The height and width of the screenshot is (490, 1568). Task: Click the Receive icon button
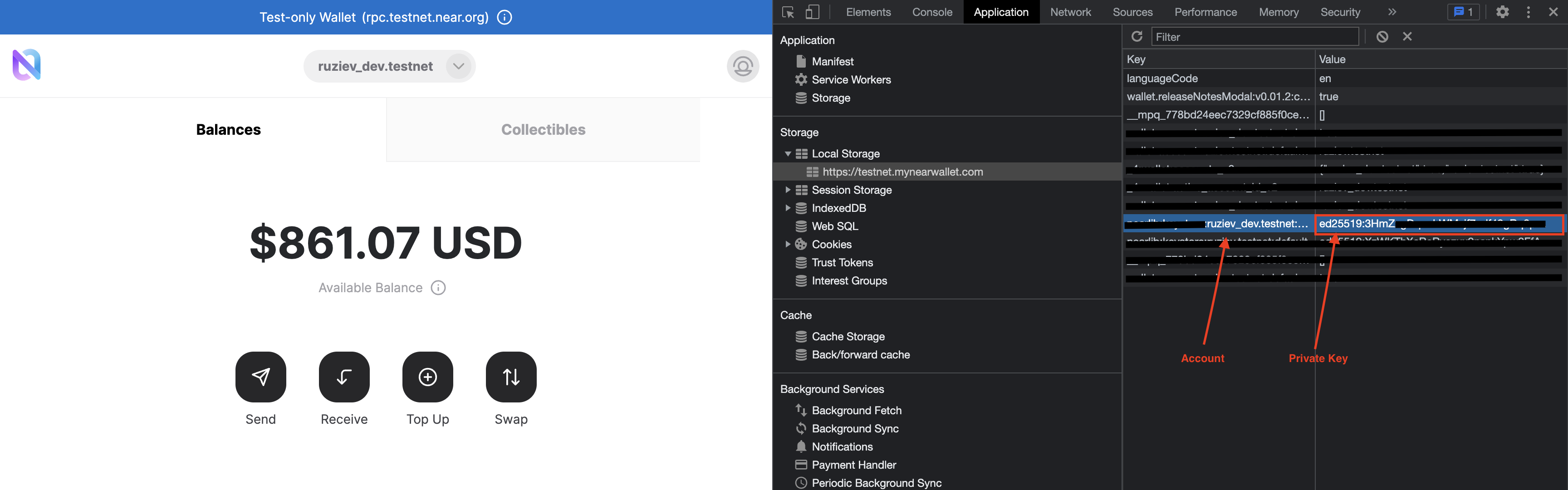pos(344,377)
